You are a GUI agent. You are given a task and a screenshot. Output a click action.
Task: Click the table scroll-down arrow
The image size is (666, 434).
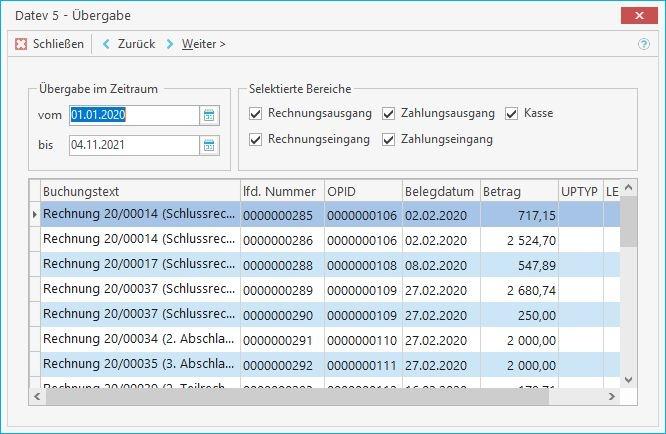tap(629, 380)
